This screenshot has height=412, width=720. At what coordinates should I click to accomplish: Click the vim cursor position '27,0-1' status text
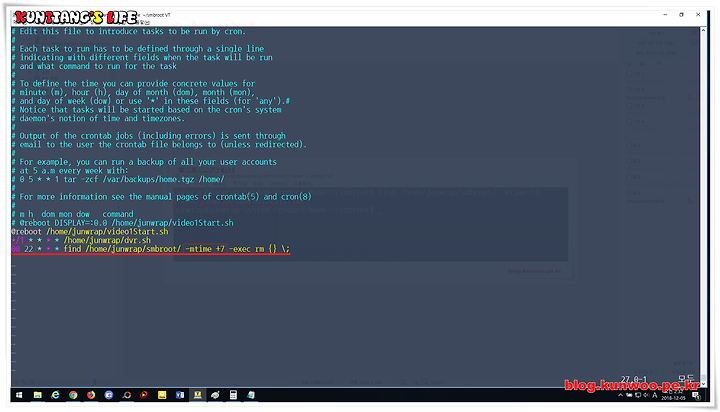tap(633, 379)
